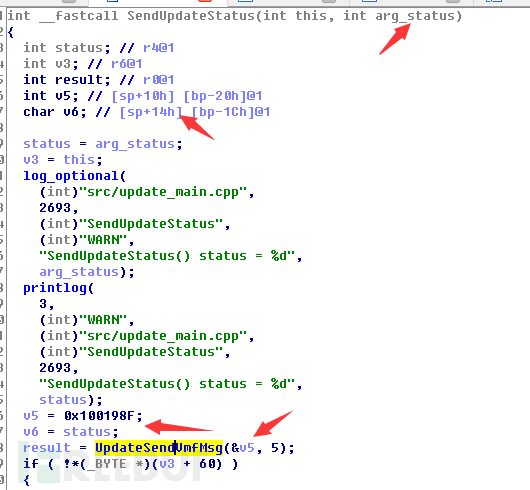The height and width of the screenshot is (490, 530).
Task: Click the format string in log_optional call
Action: click(167, 256)
